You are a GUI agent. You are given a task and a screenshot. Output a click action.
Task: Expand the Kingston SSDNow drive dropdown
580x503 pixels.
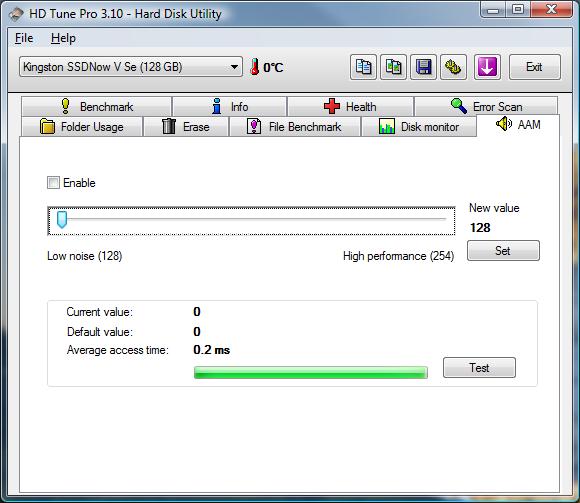(x=131, y=67)
